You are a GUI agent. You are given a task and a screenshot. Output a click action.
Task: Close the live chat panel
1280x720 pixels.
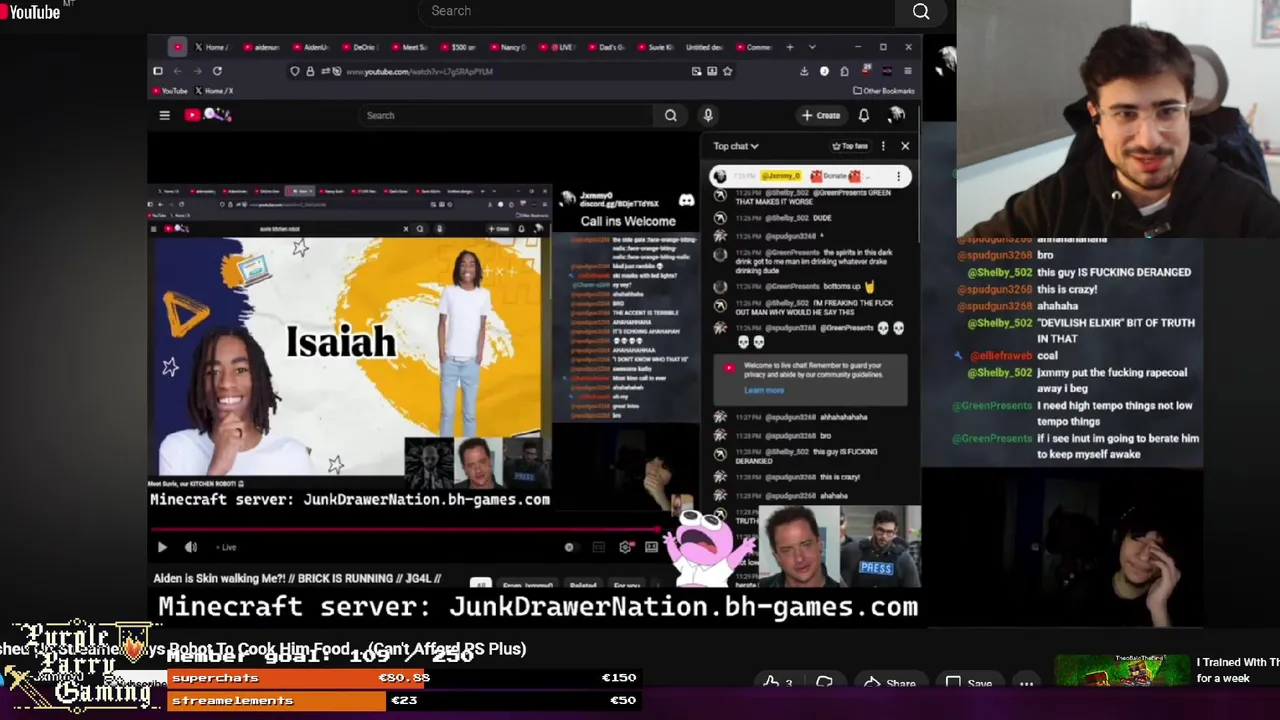pos(905,146)
